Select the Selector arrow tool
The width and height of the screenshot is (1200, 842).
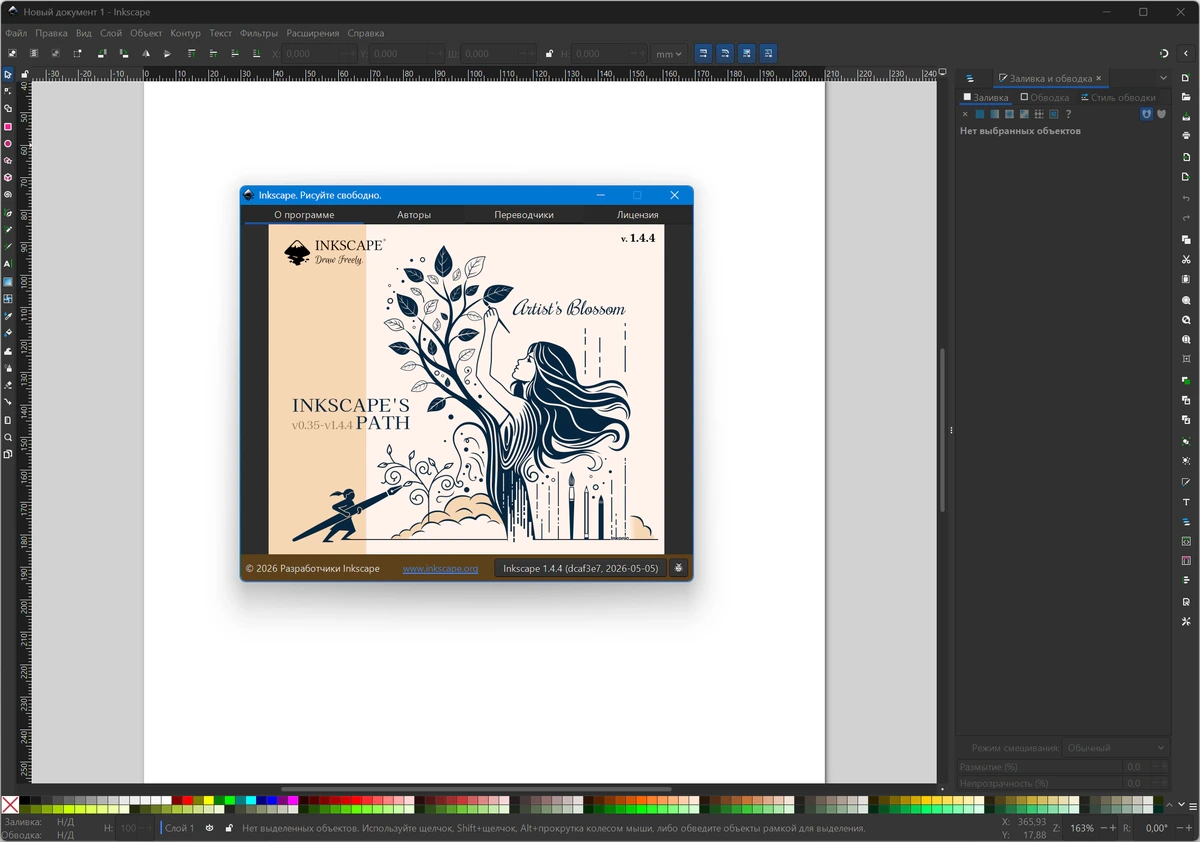click(8, 74)
